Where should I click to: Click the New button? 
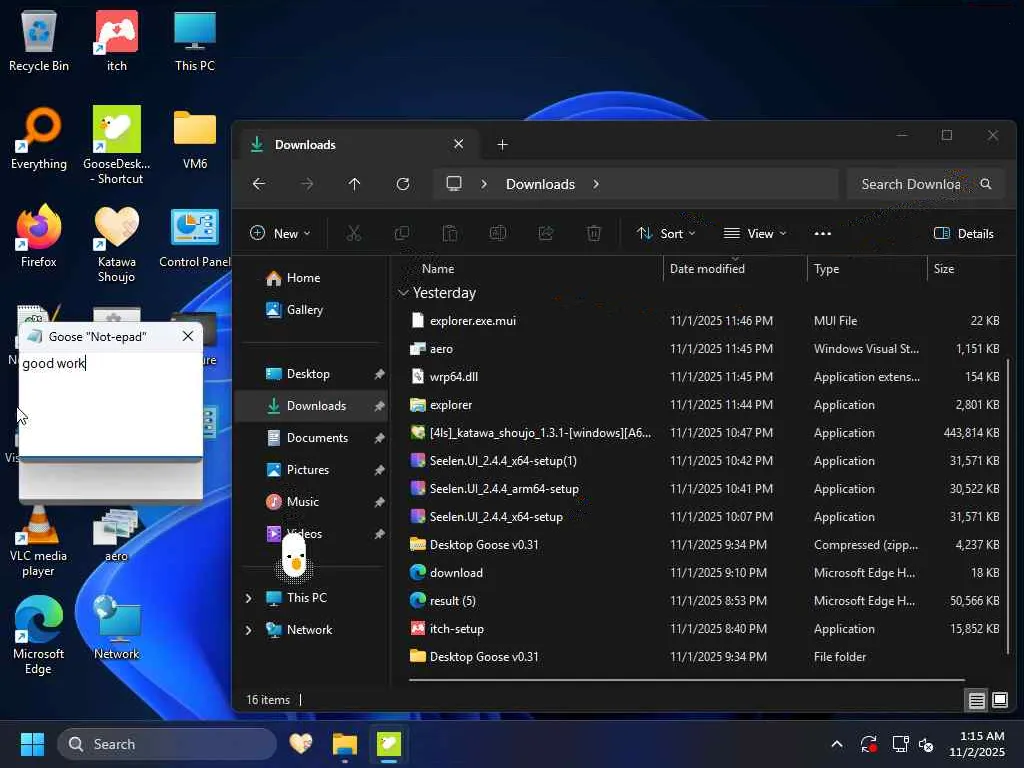(x=279, y=233)
